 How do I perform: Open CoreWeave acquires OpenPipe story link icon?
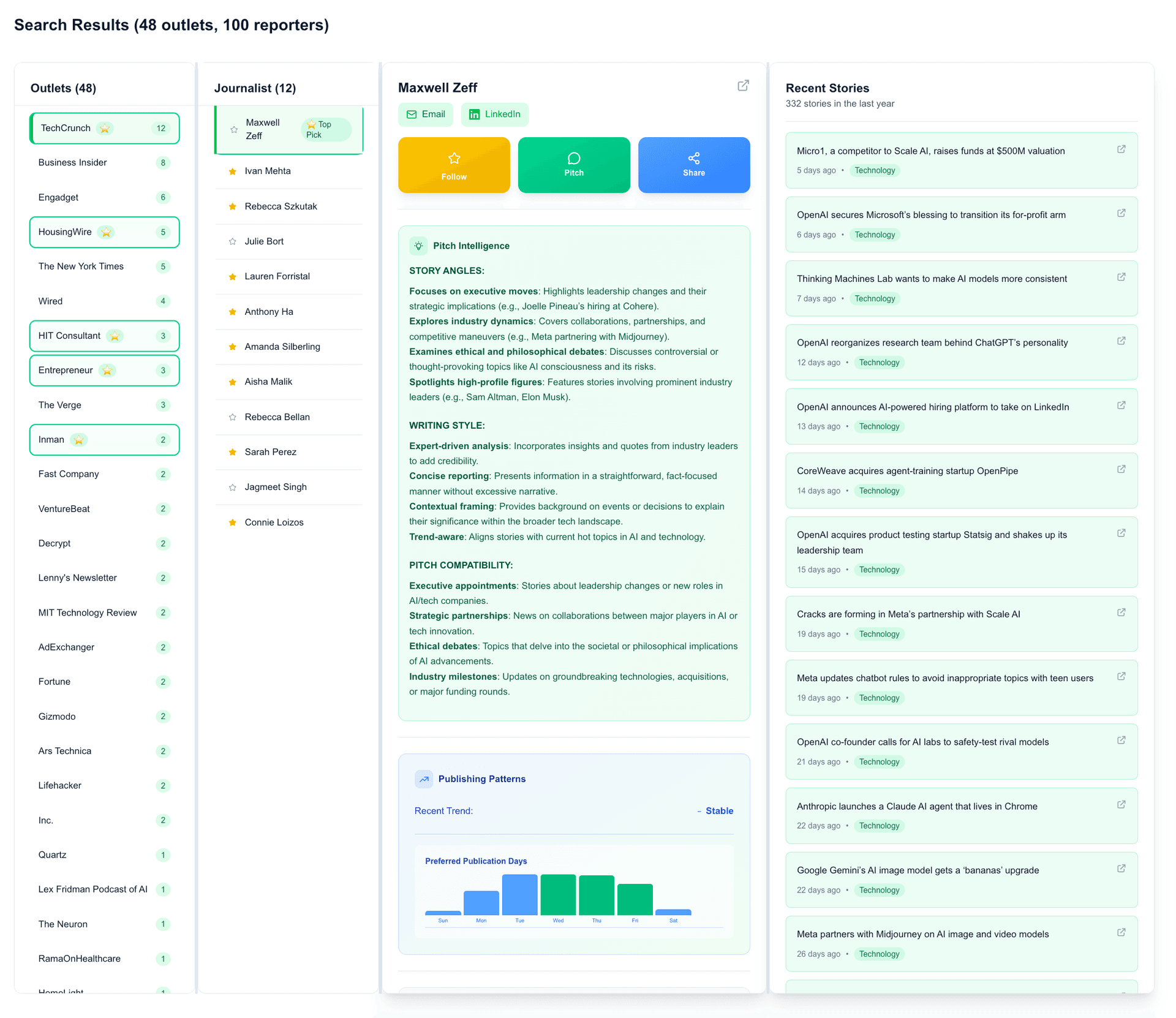pos(1121,469)
